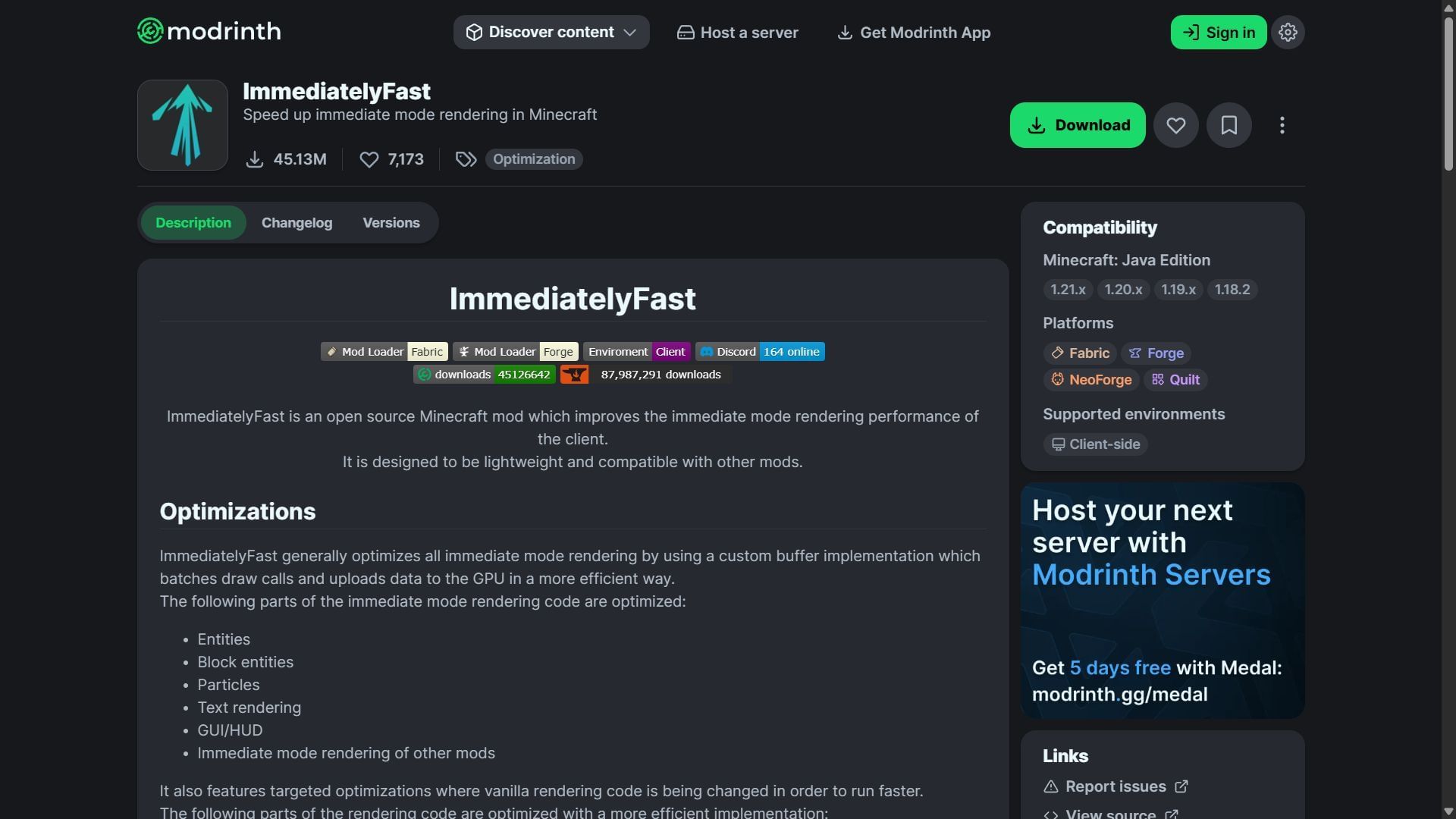This screenshot has height=819, width=1456.
Task: Select the Description tab
Action: [x=193, y=223]
